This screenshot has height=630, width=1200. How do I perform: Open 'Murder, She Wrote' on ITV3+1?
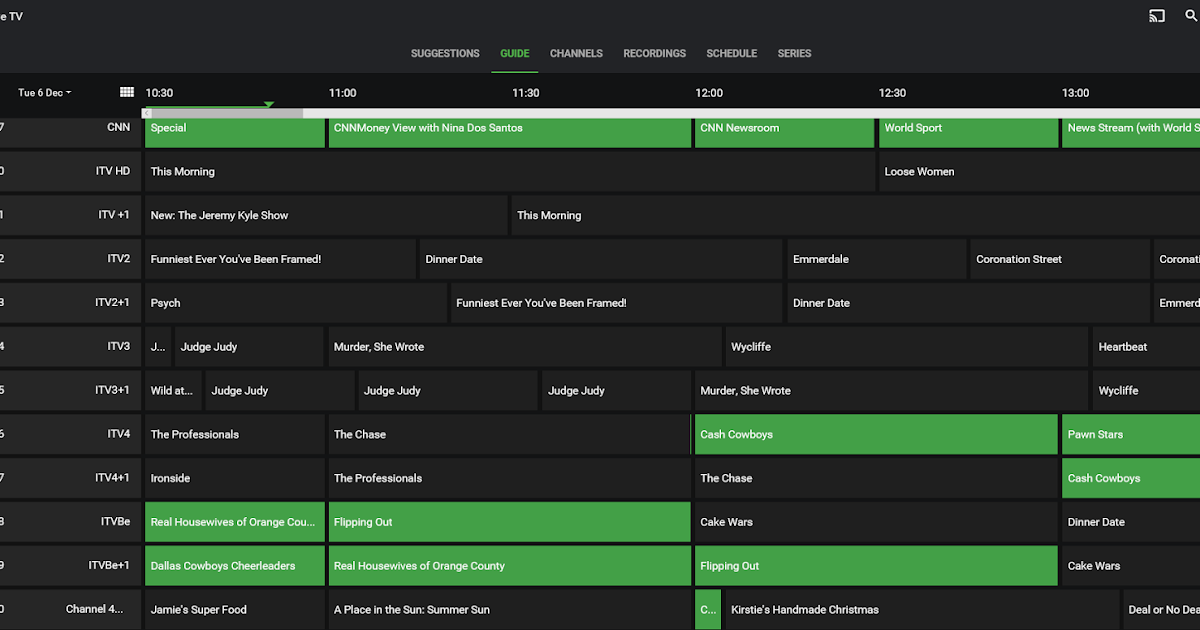(x=891, y=391)
